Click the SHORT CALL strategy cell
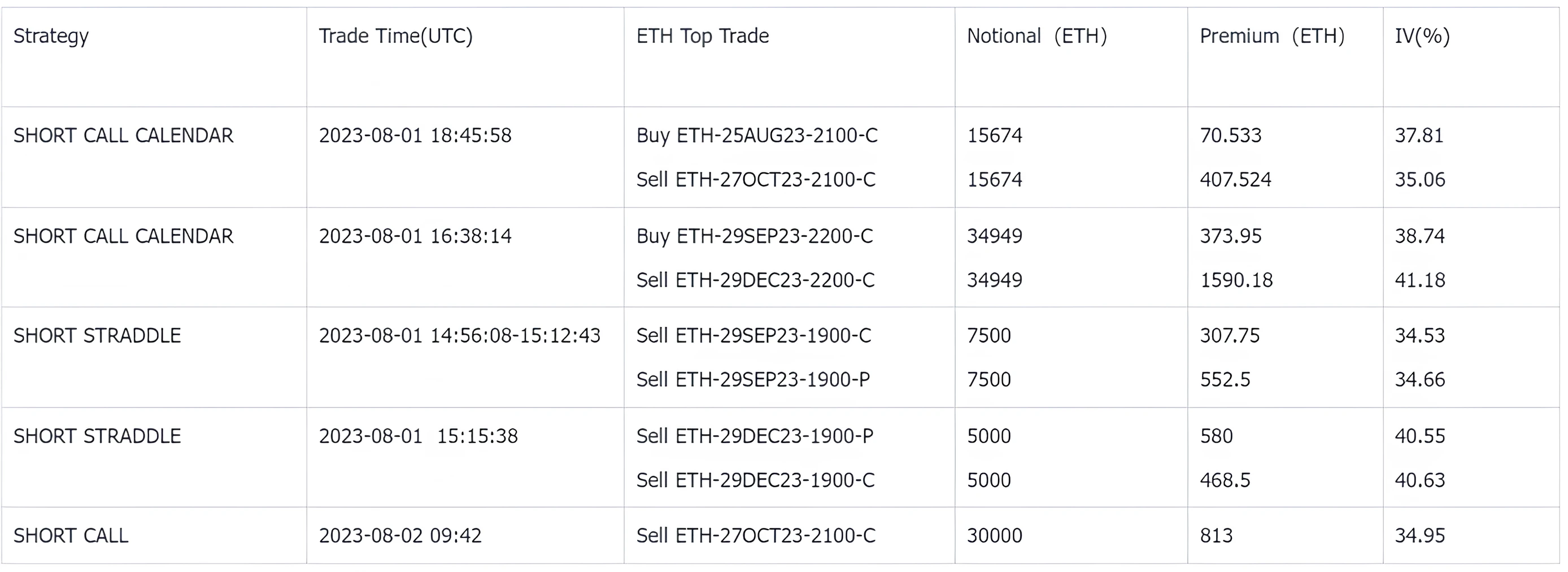The image size is (1568, 572). (71, 535)
